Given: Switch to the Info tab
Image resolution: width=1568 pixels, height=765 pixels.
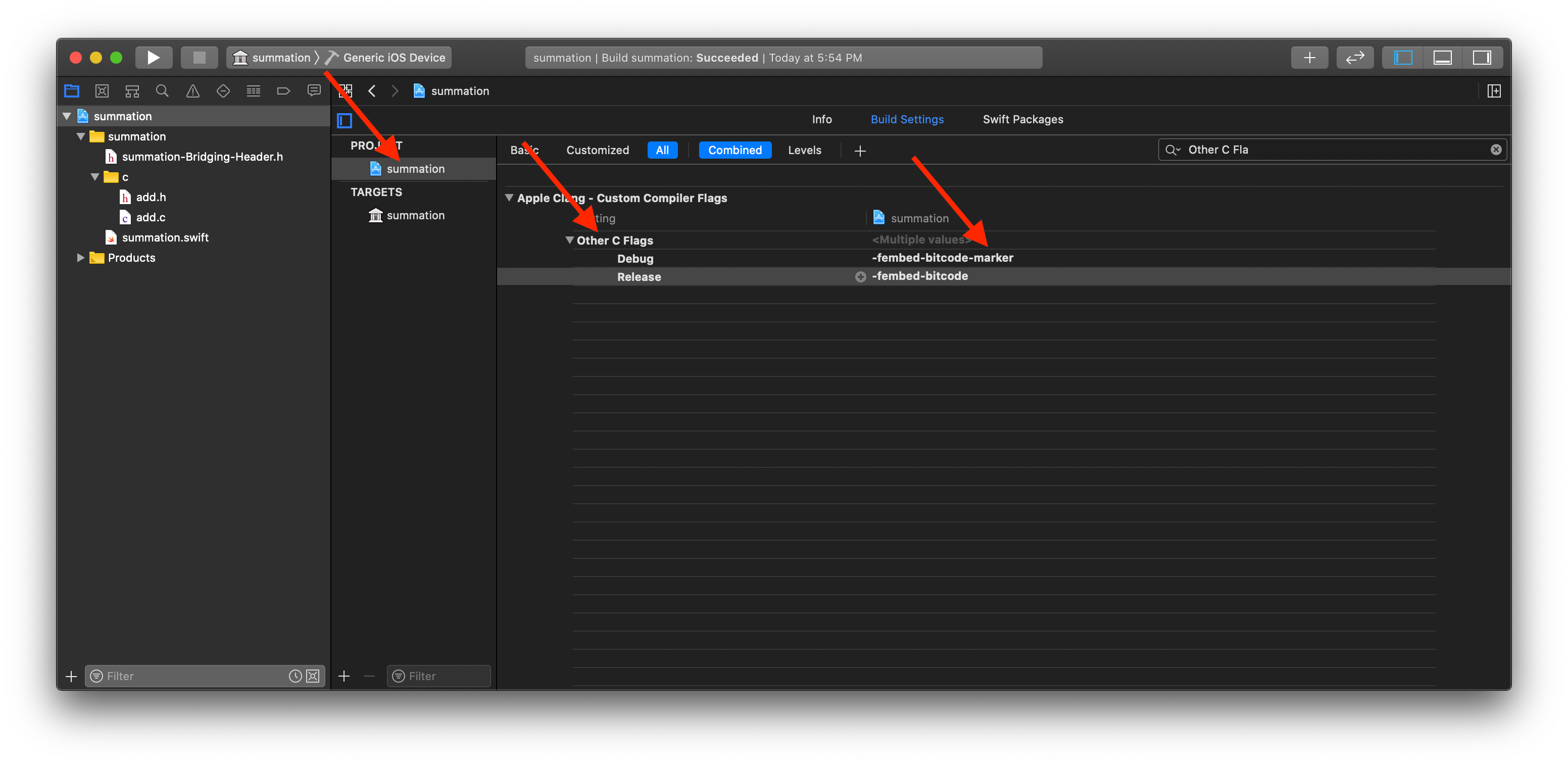Looking at the screenshot, I should 821,119.
